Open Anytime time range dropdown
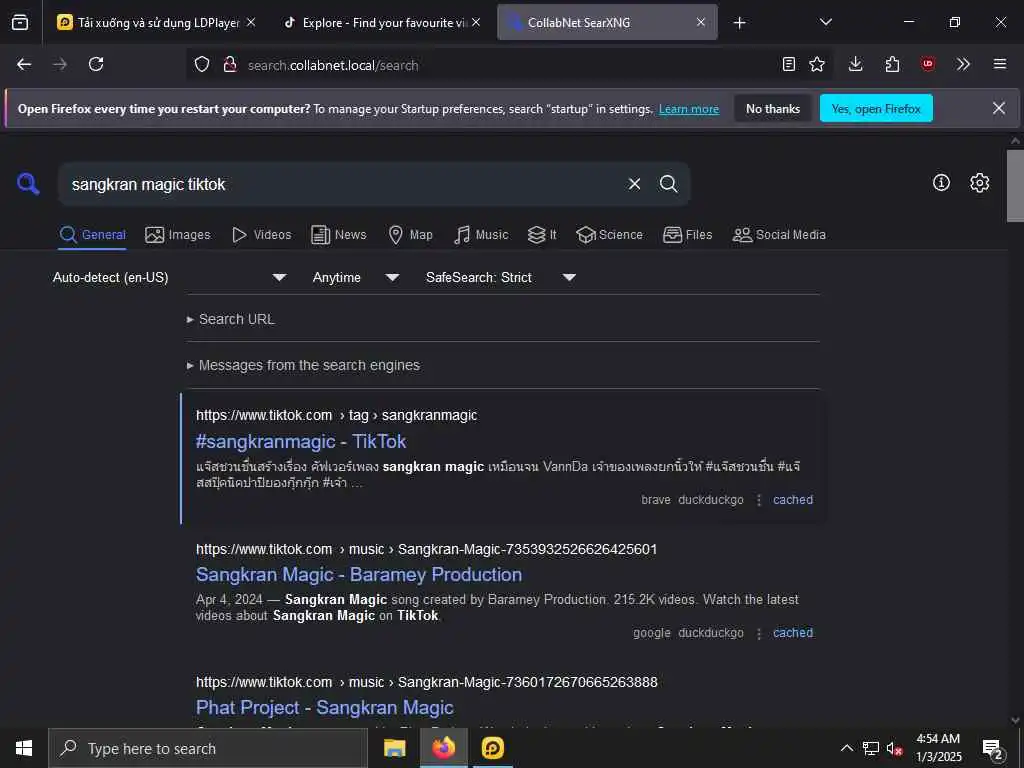Screen dimensions: 1024x768 356,278
